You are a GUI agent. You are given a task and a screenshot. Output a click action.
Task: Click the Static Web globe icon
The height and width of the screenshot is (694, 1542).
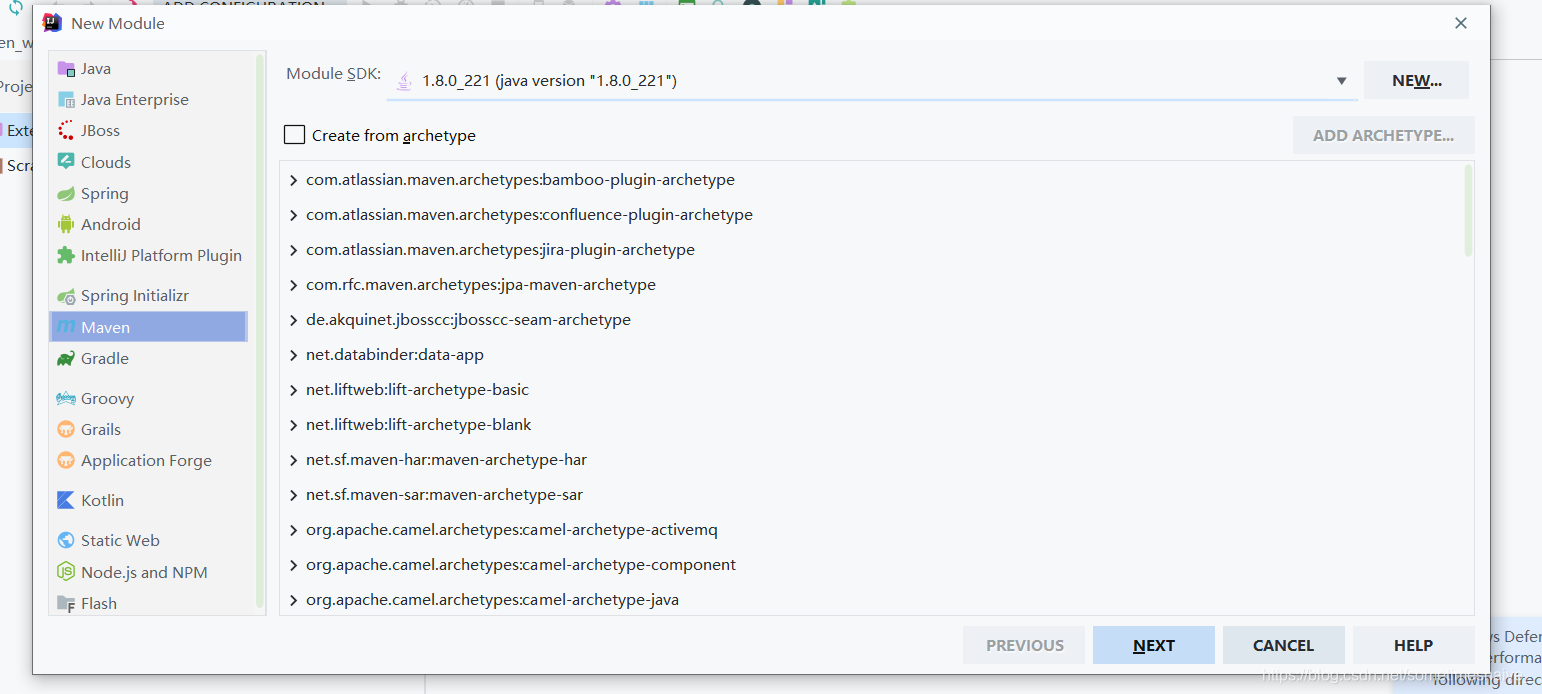point(66,541)
